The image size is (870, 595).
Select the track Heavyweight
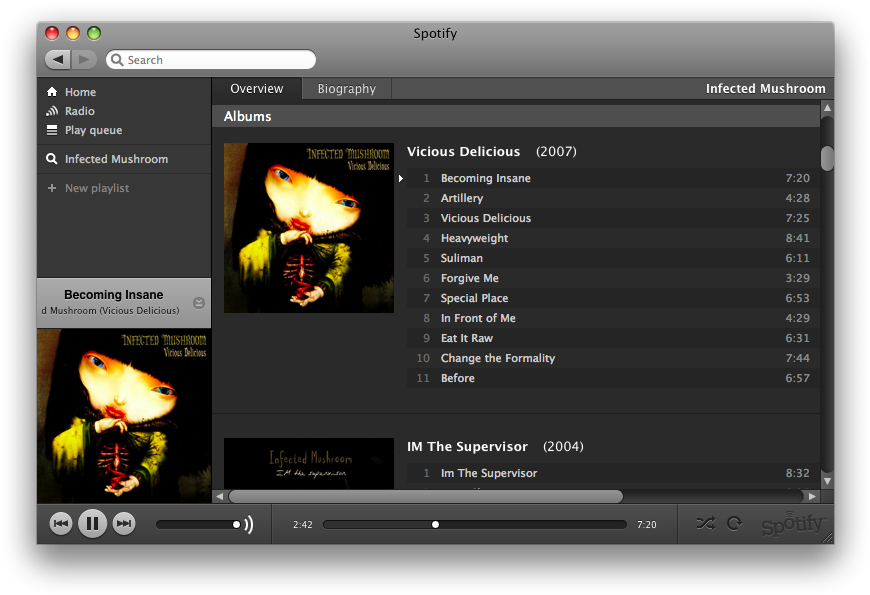[x=474, y=238]
